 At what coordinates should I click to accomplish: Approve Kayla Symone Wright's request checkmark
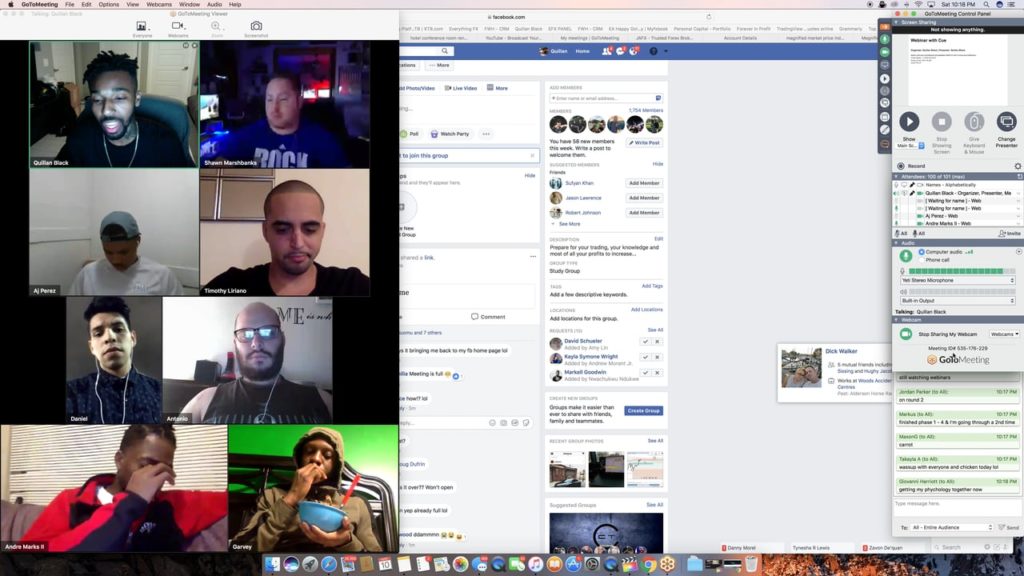pyautogui.click(x=645, y=357)
